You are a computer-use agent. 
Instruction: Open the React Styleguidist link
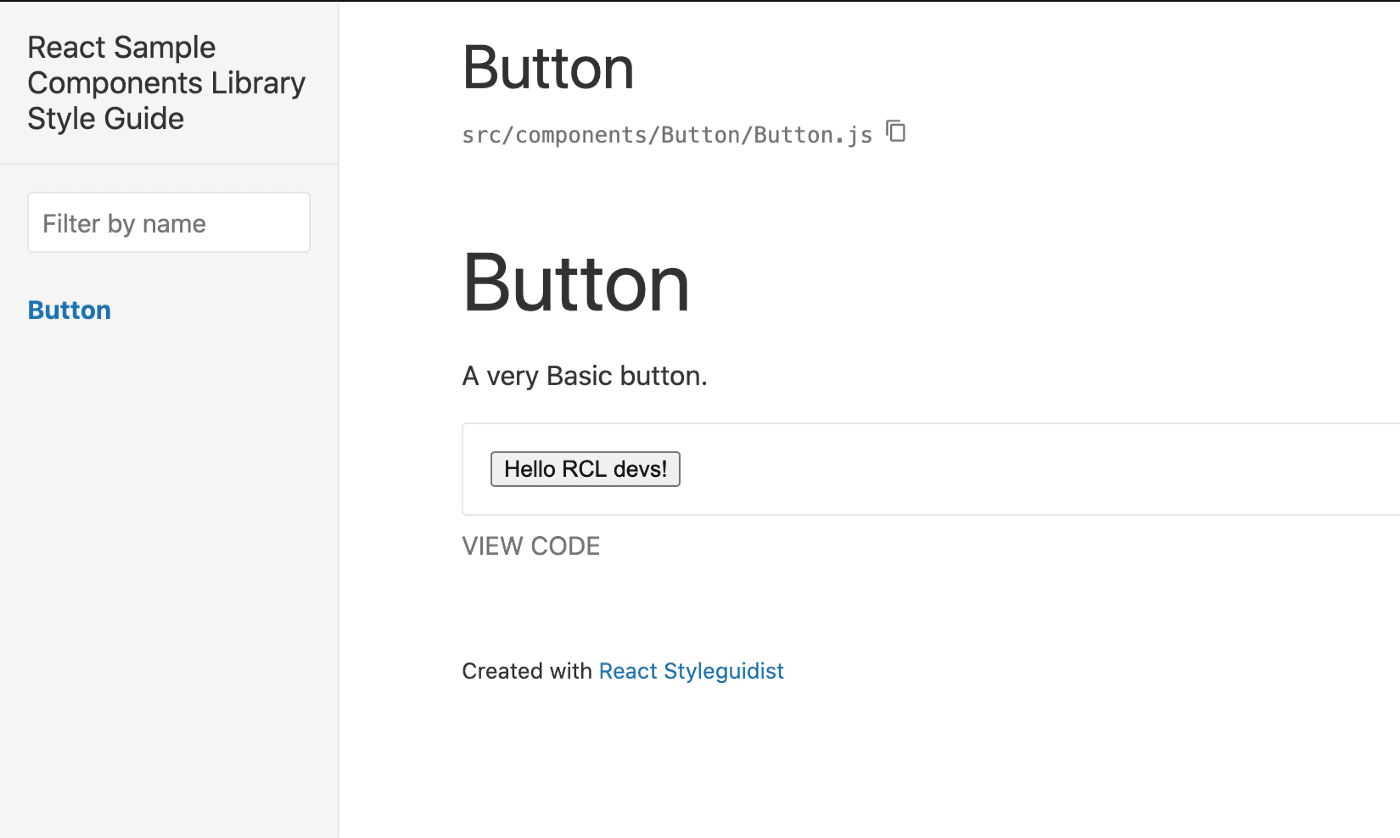[691, 671]
